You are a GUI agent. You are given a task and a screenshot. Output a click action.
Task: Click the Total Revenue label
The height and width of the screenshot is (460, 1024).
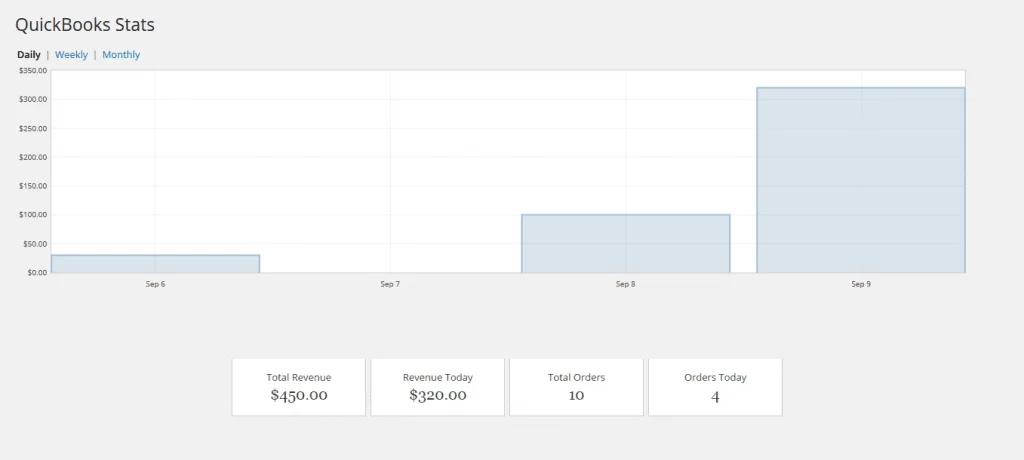298,378
